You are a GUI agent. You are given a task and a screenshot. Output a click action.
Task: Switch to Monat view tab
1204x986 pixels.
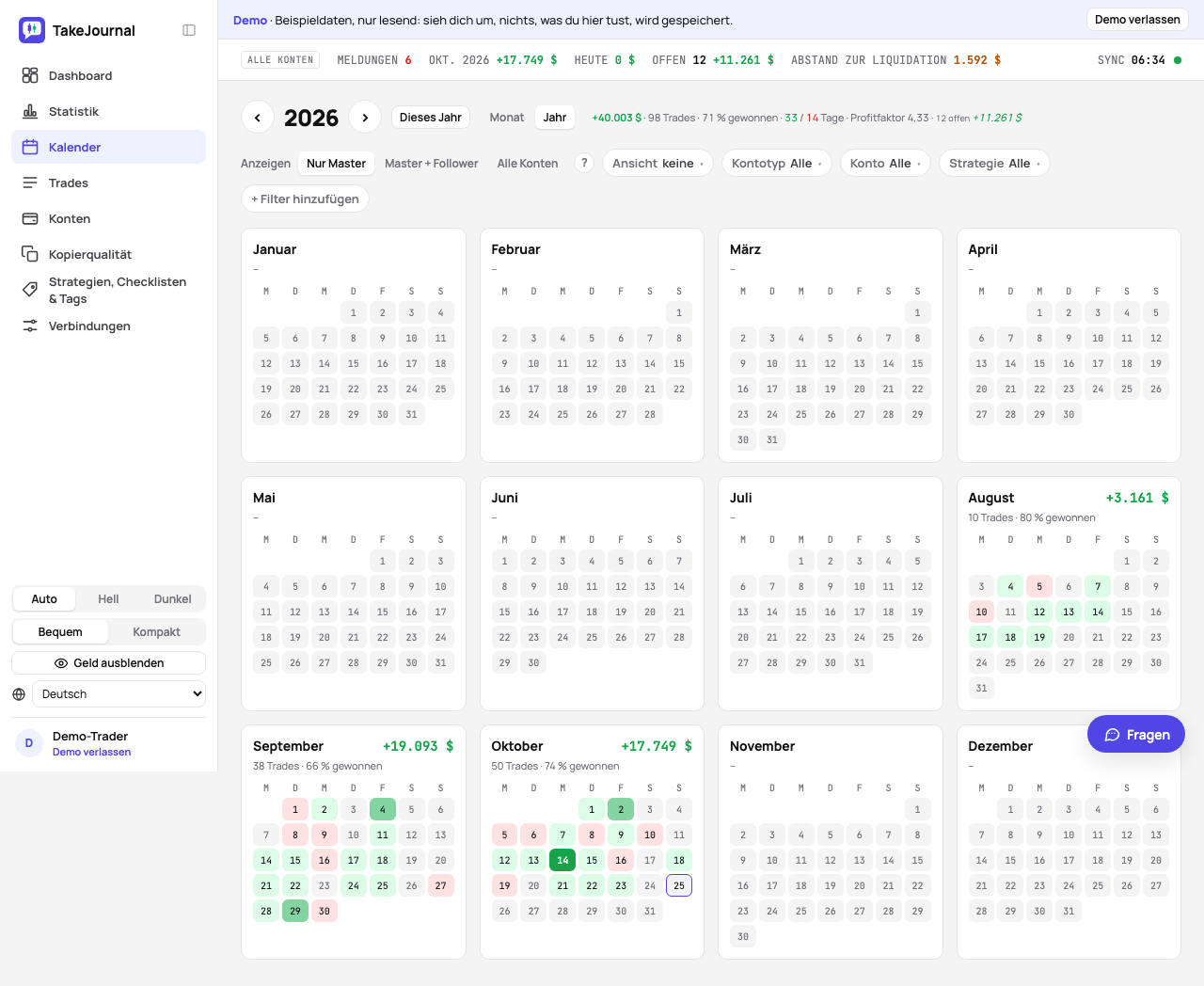coord(507,118)
